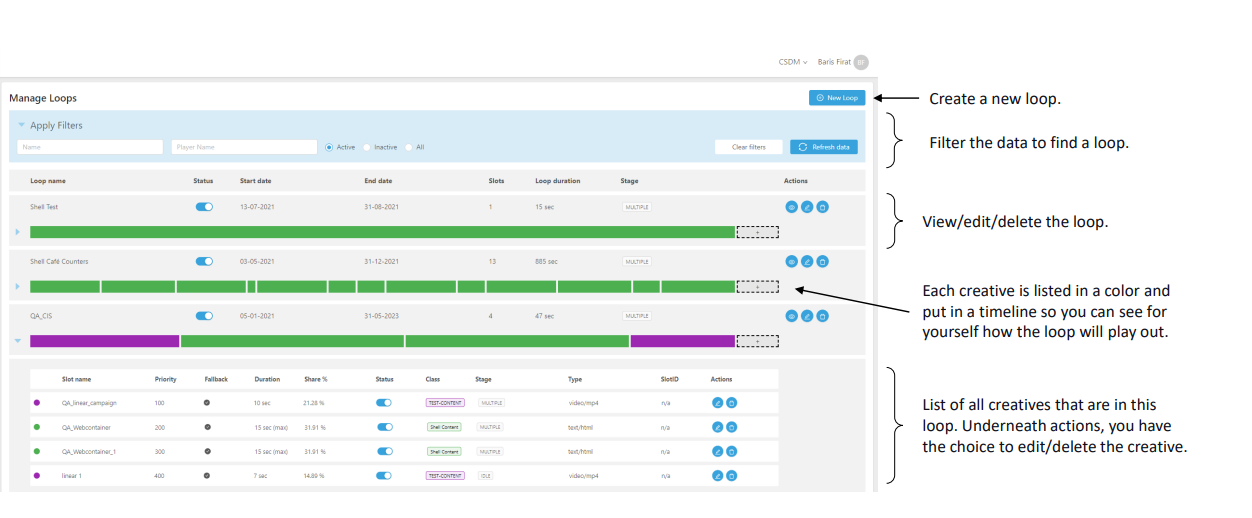Delete the QA_Webcontainer slot

[731, 427]
